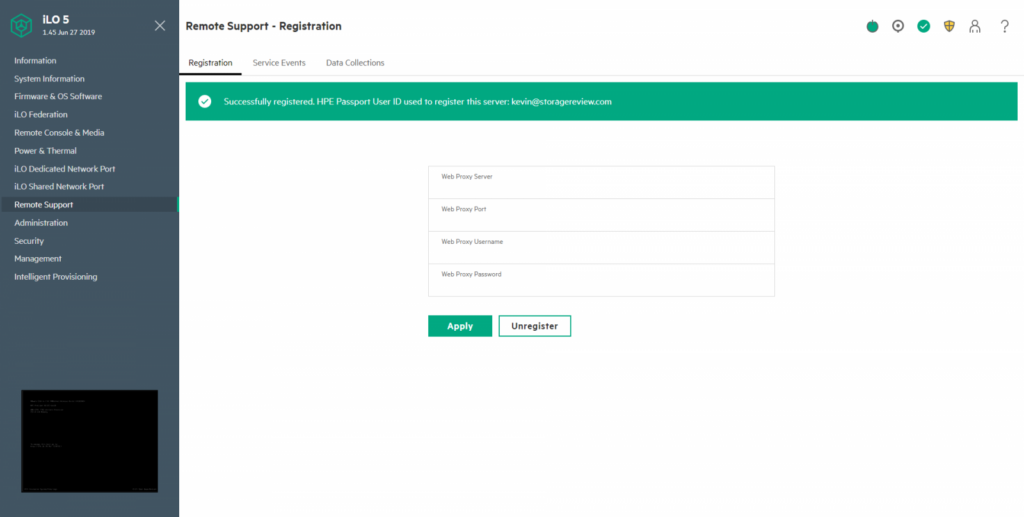Viewport: 1024px width, 517px height.
Task: Select Remote Support in sidebar
Action: [x=89, y=205]
